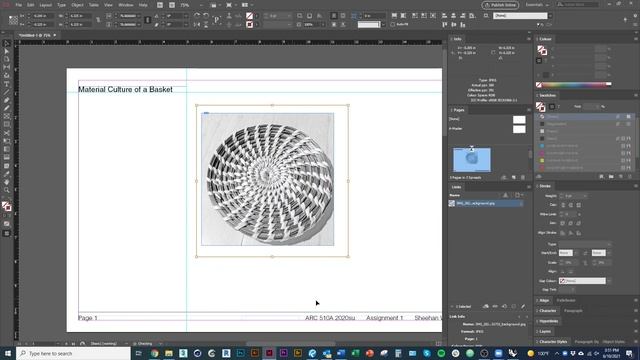The image size is (640, 360).
Task: Click the Adobe Stock search field
Action: pos(578,5)
